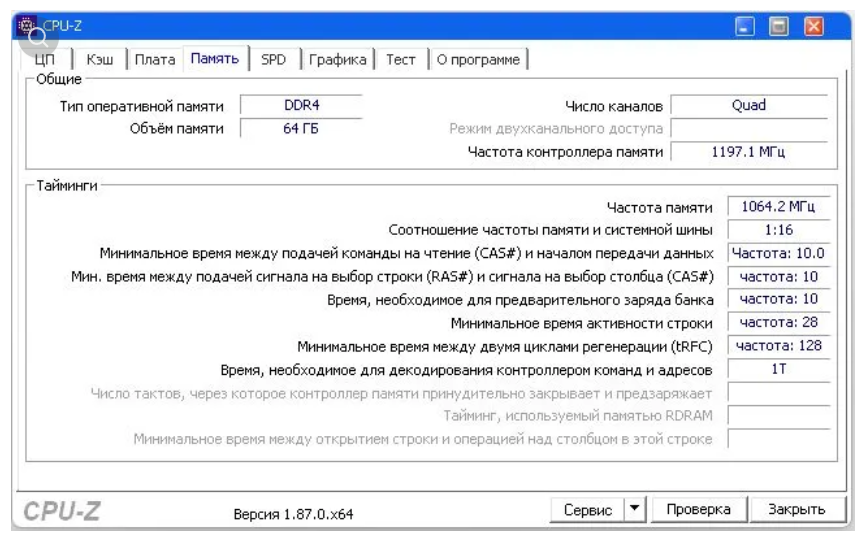Viewport: 860px width, 536px height.
Task: Click the empty dual-channel mode field
Action: (749, 129)
